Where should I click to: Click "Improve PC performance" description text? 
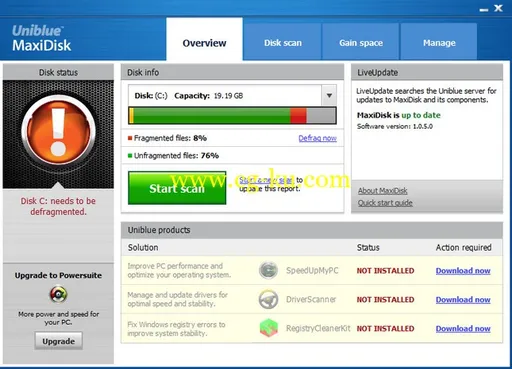[x=179, y=270]
